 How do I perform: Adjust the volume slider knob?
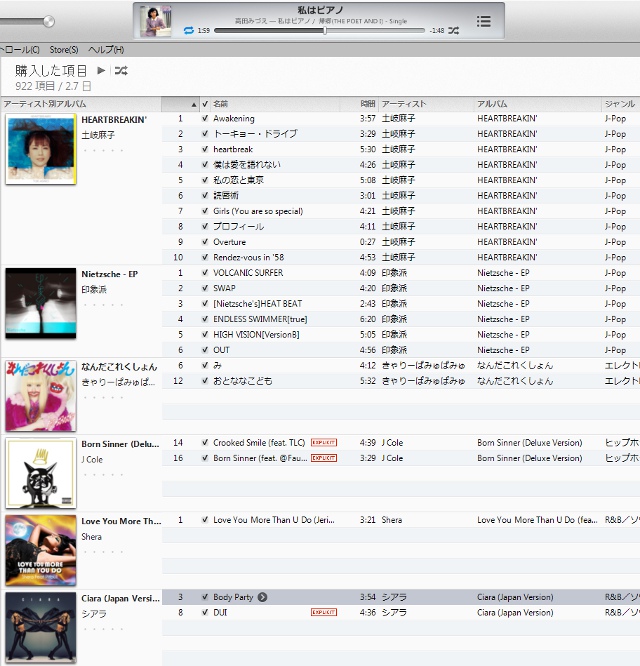click(x=49, y=21)
